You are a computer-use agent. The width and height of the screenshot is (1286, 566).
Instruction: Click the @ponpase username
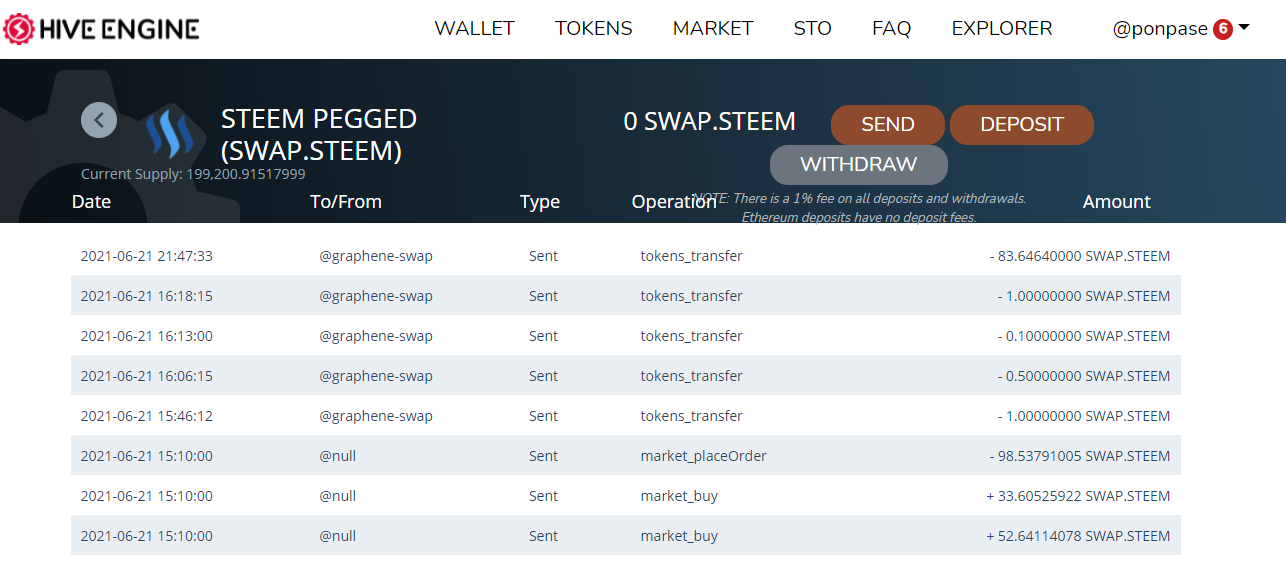[x=1160, y=29]
